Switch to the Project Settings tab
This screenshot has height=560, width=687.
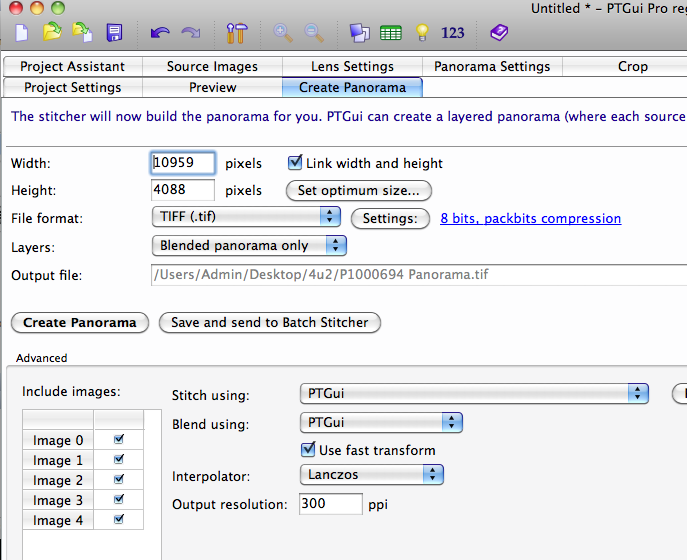click(x=73, y=88)
